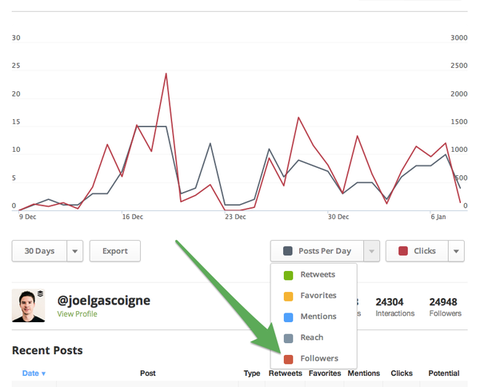Pick the Reach metric option
The height and width of the screenshot is (387, 480).
[310, 338]
